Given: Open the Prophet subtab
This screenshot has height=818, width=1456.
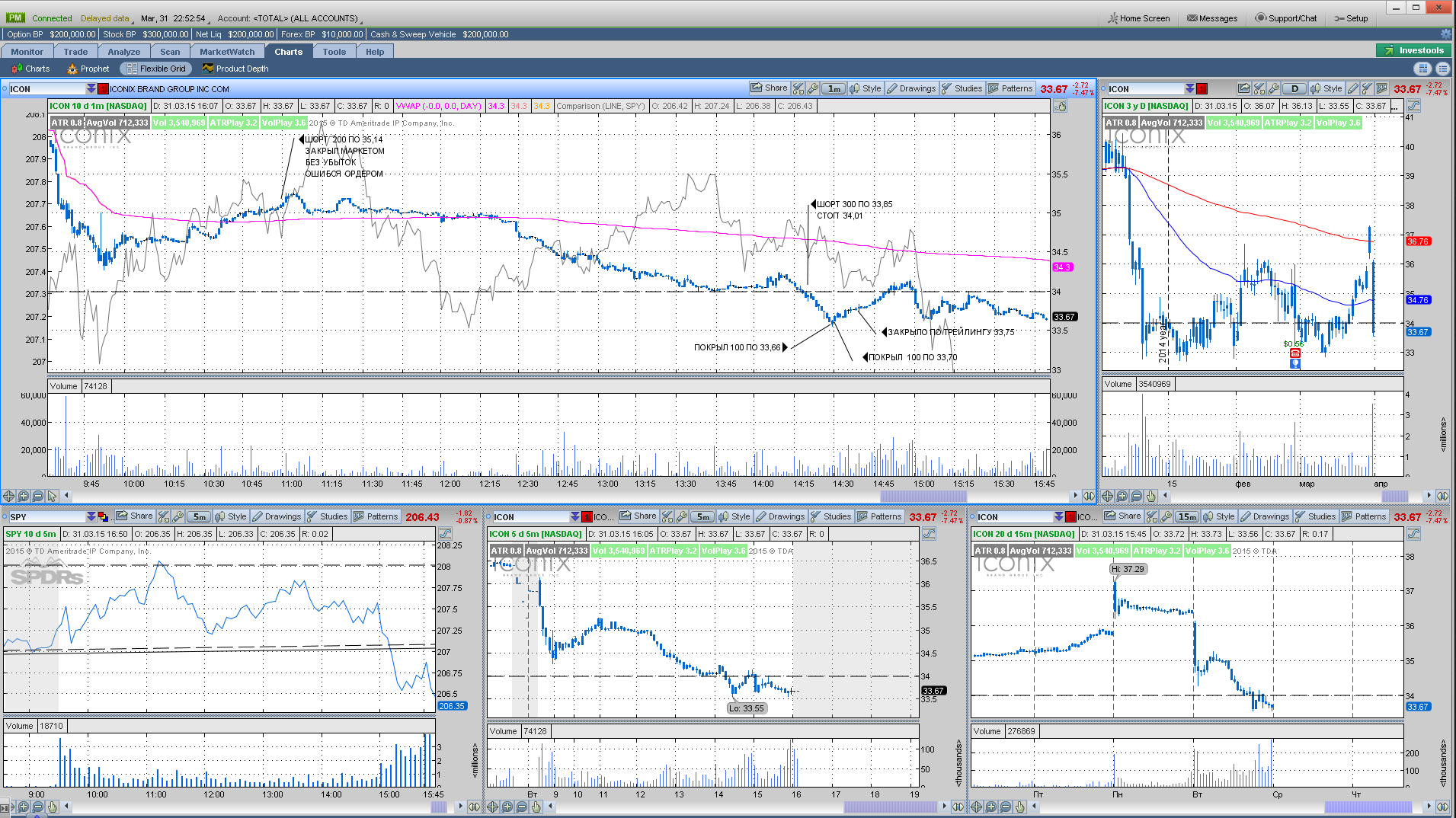Looking at the screenshot, I should 88,69.
